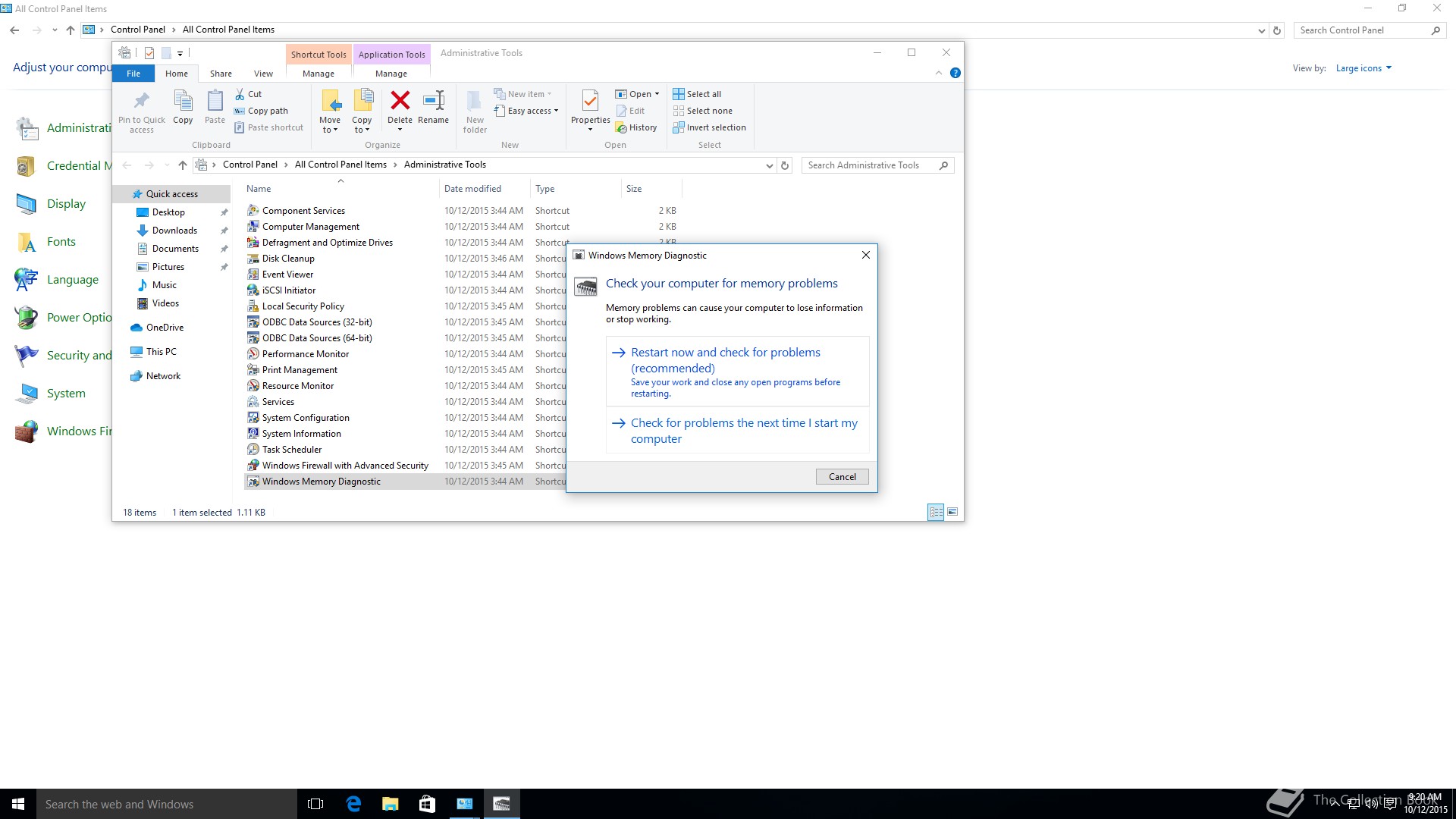Click Invert selection in the ribbon
This screenshot has width=1456, height=819.
pyautogui.click(x=710, y=127)
